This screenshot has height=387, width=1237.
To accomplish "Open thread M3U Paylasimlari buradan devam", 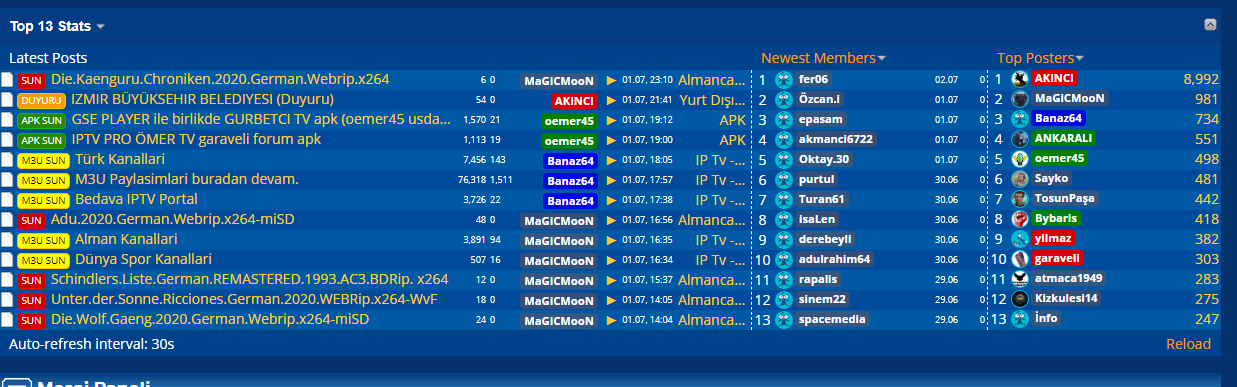I will [x=187, y=179].
